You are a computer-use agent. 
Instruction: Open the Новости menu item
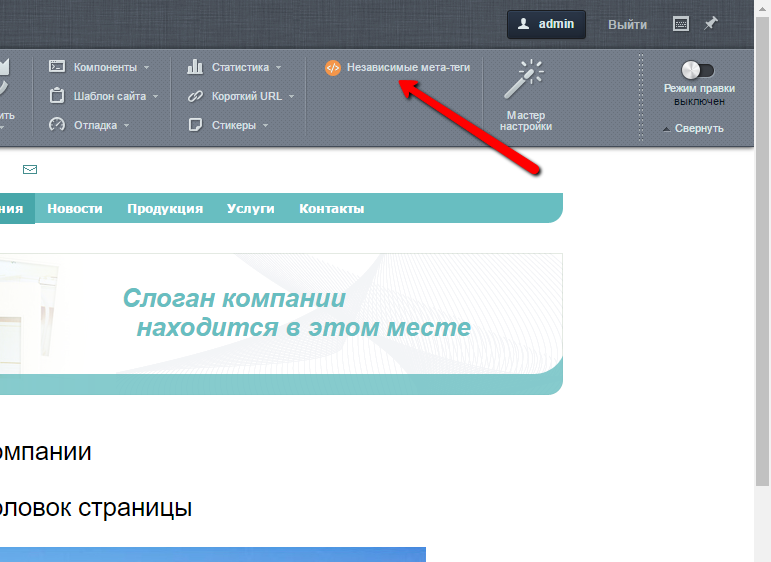(x=75, y=208)
